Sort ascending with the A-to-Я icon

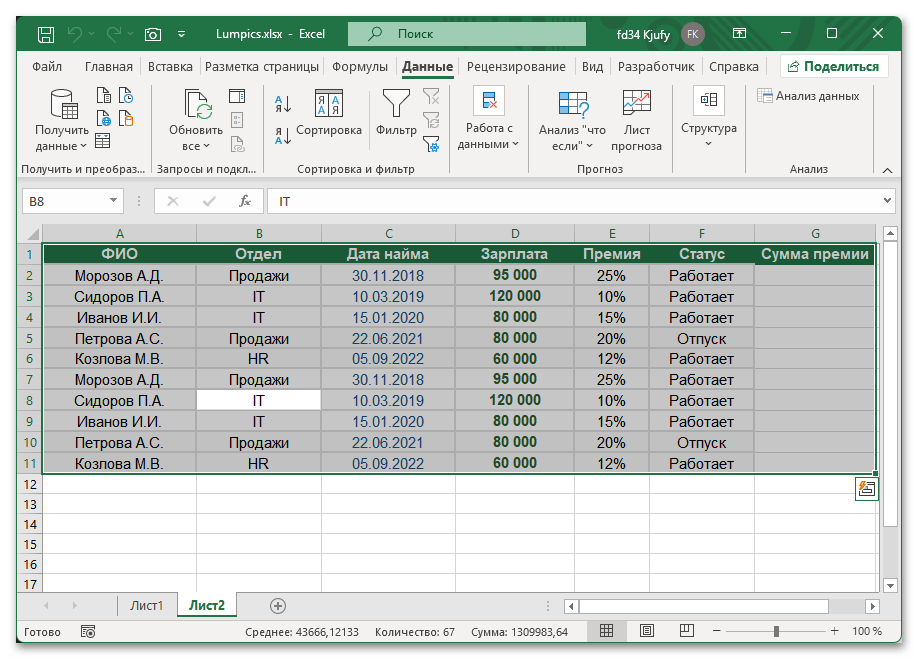(282, 103)
